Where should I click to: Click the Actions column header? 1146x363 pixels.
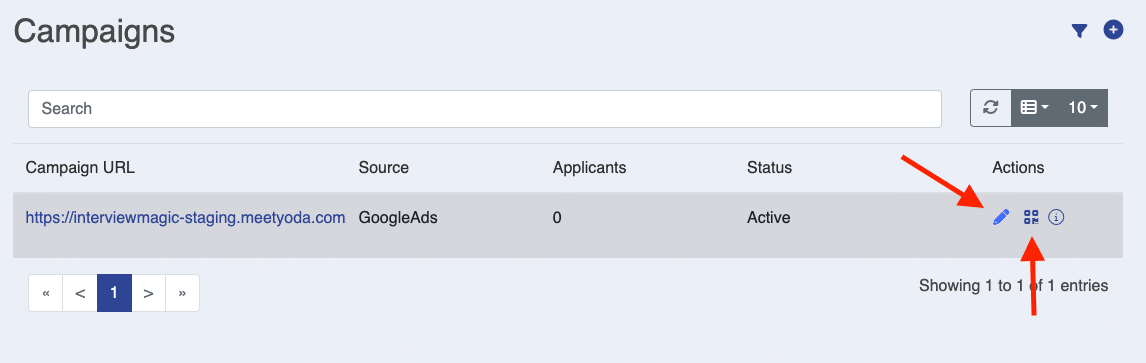click(1018, 168)
